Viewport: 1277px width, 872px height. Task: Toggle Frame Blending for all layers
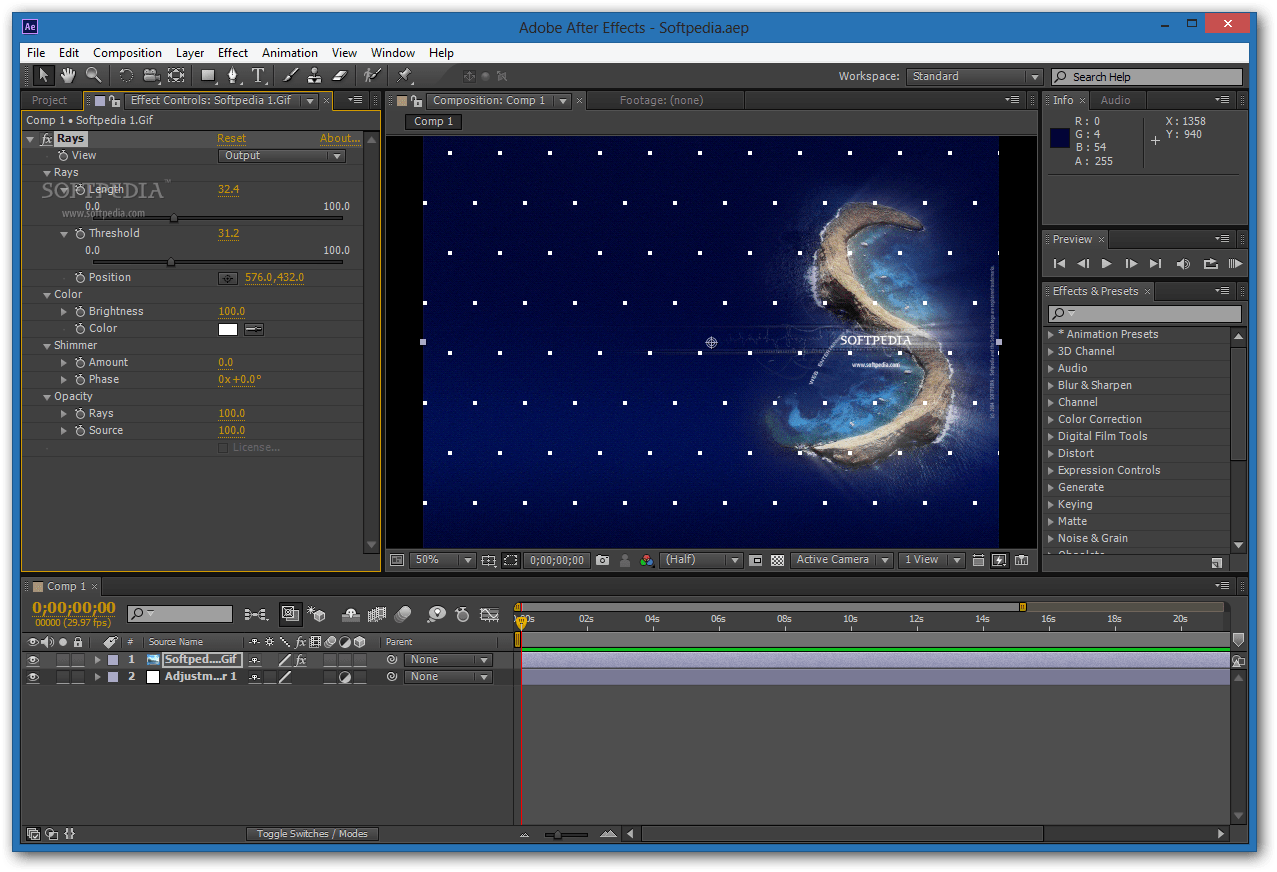coord(377,614)
